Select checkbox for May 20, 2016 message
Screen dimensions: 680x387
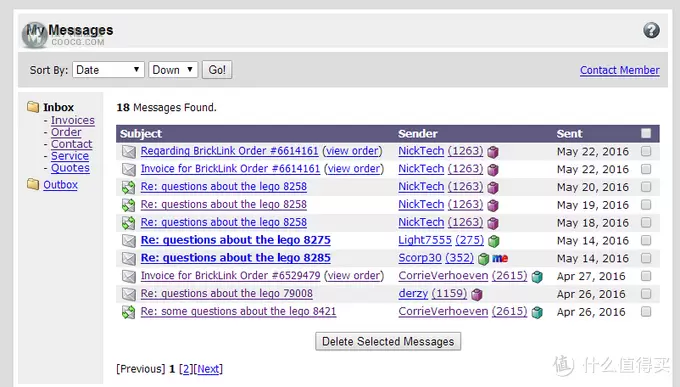coord(646,187)
